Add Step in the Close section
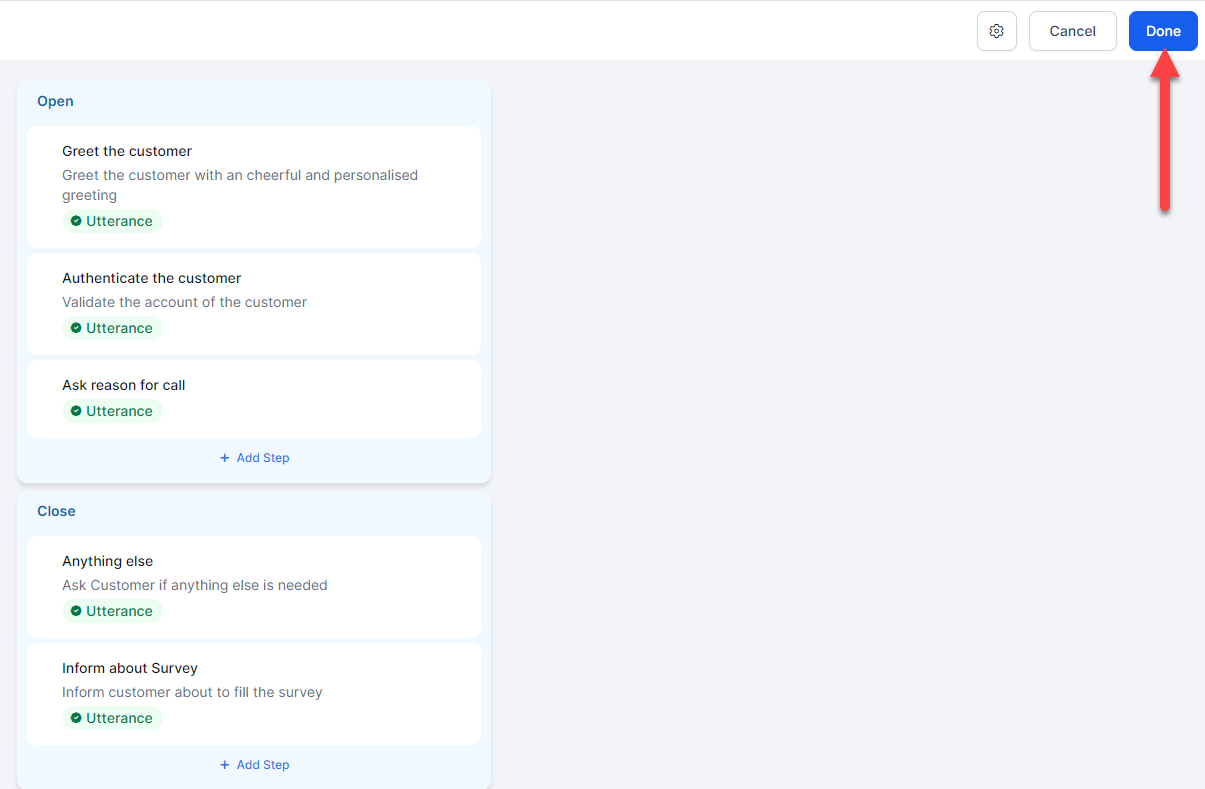Image resolution: width=1205 pixels, height=789 pixels. click(x=254, y=765)
